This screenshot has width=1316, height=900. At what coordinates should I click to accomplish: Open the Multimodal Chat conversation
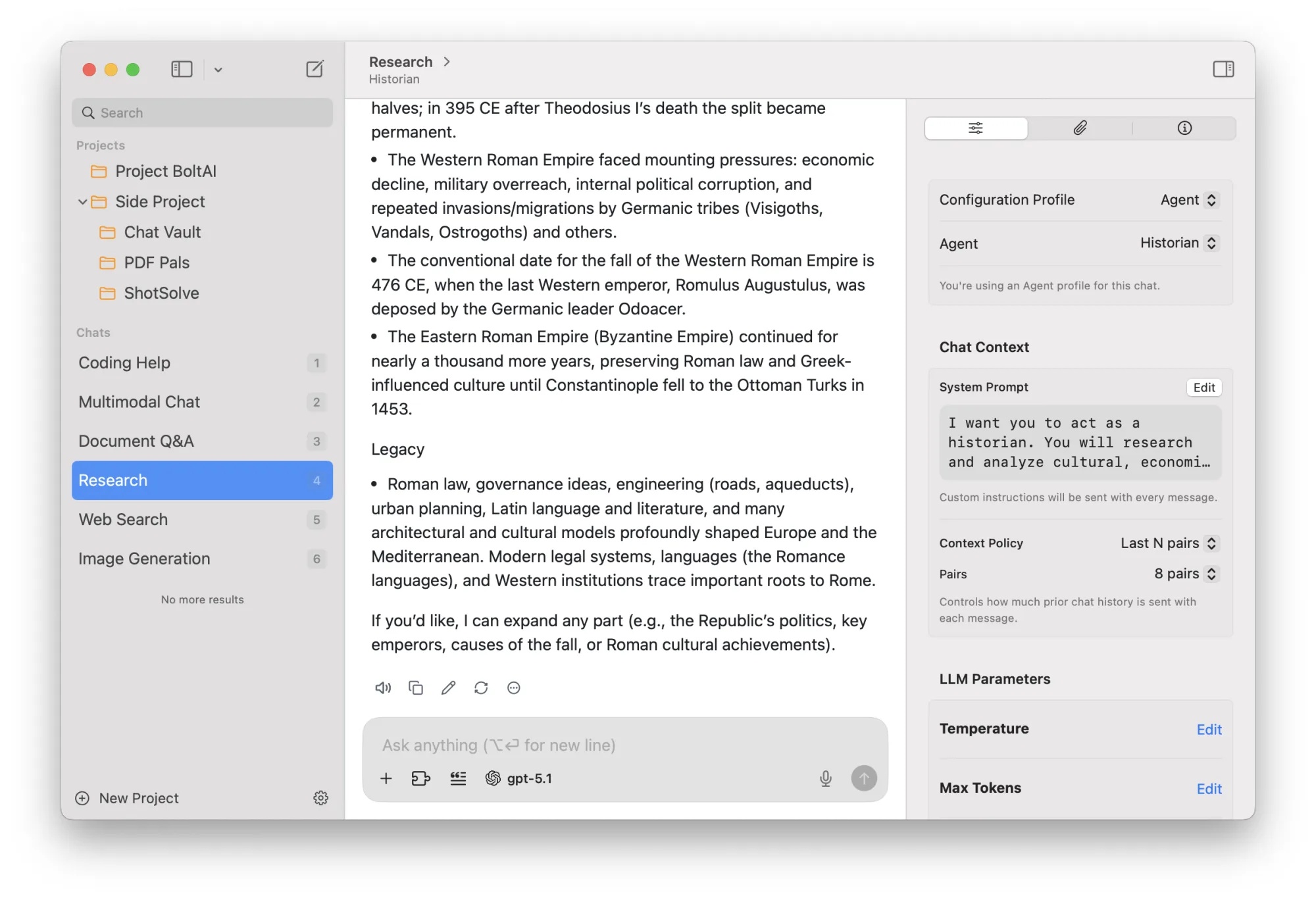coord(202,402)
